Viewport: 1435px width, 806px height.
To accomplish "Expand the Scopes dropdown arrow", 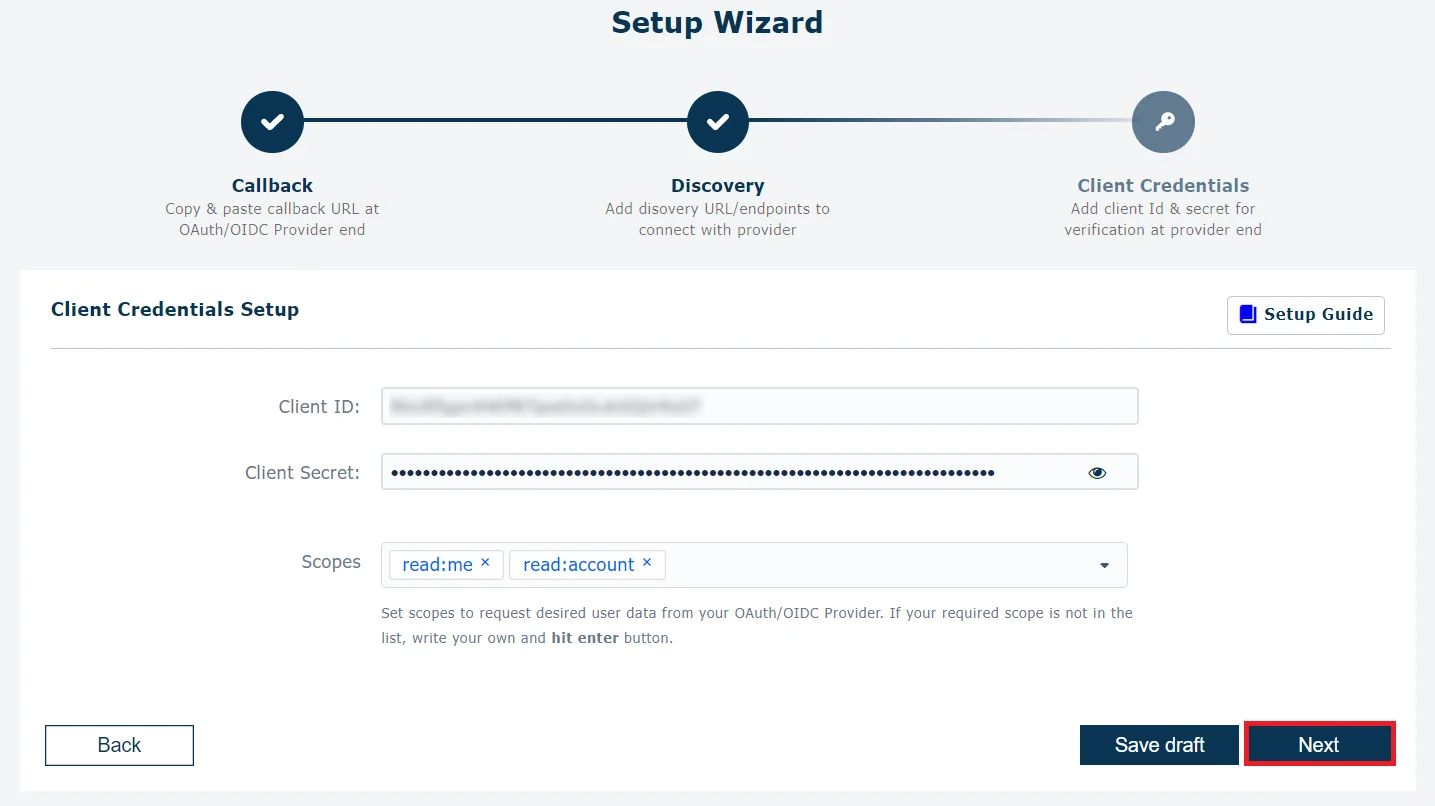I will [x=1104, y=565].
